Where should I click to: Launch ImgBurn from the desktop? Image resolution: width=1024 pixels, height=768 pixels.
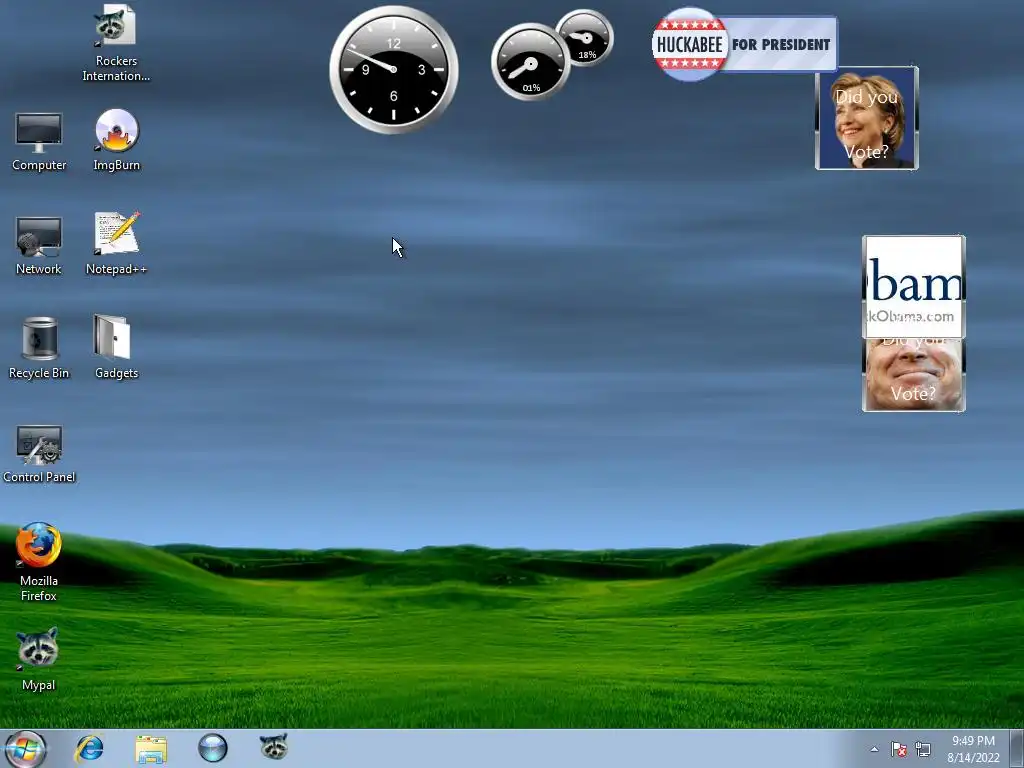pos(116,140)
